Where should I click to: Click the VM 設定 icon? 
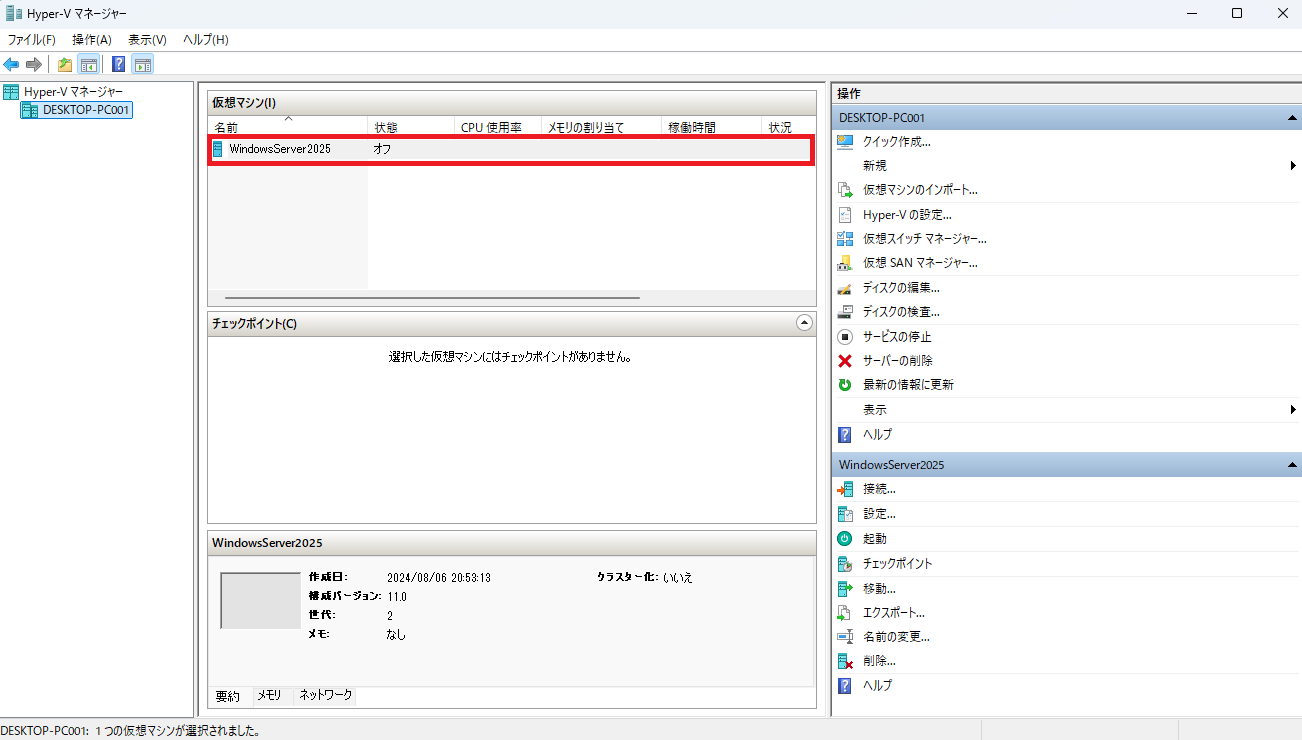pos(845,514)
